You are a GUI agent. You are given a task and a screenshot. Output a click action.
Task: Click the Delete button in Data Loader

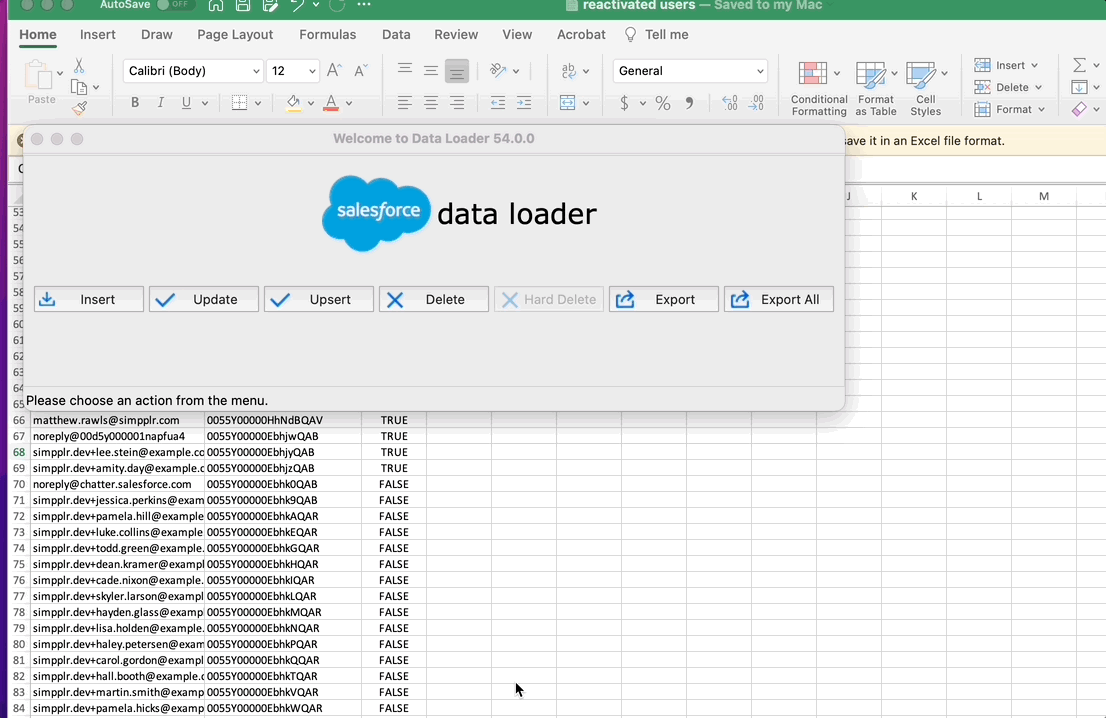tap(434, 299)
